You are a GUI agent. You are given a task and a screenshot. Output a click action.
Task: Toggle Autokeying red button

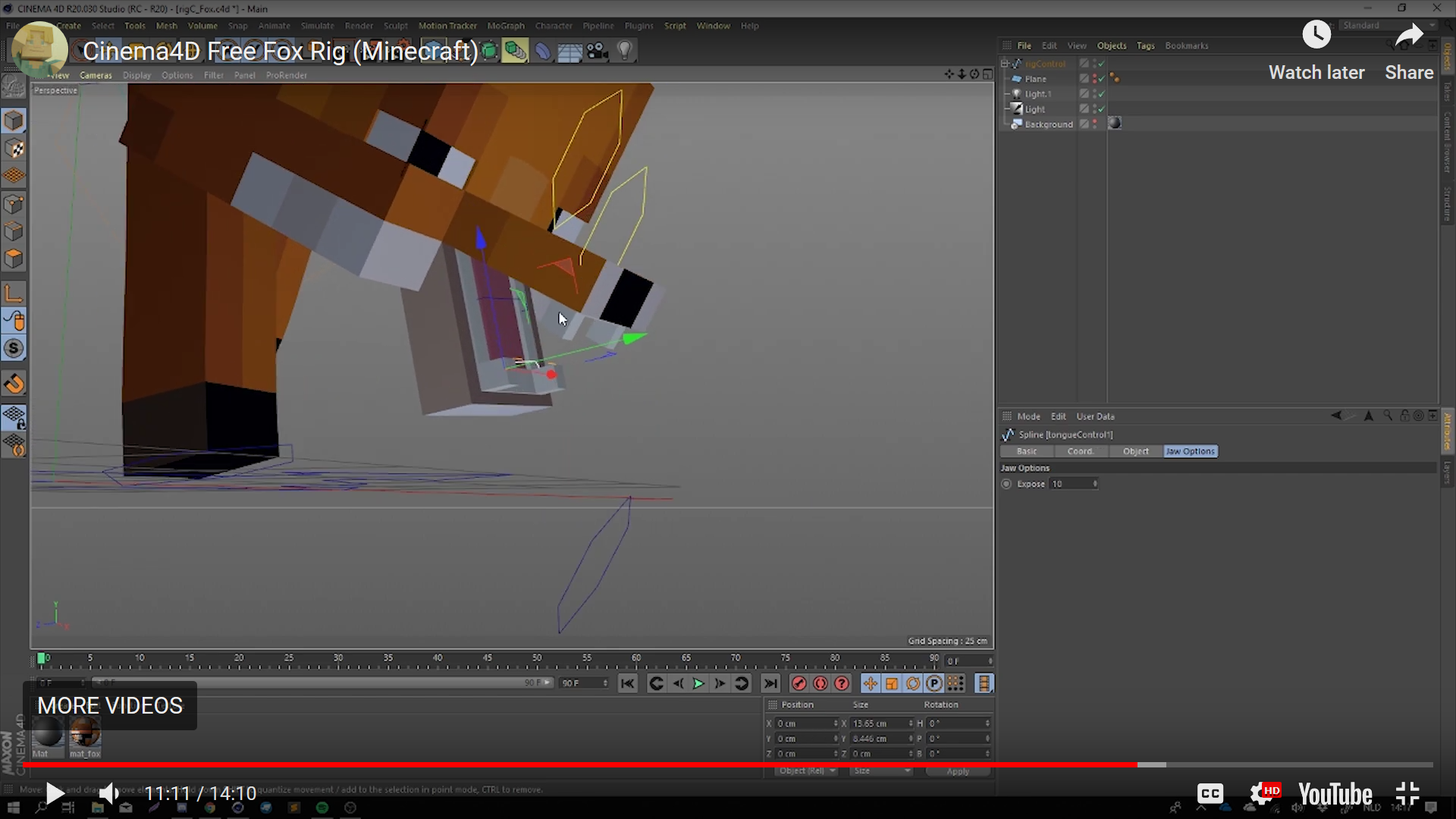821,684
